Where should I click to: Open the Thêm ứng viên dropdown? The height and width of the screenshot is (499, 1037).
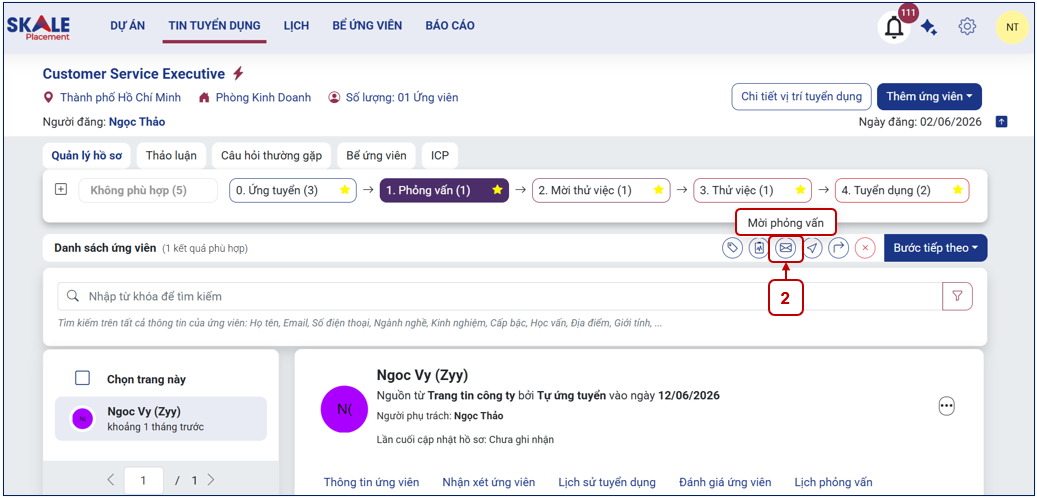tap(929, 96)
